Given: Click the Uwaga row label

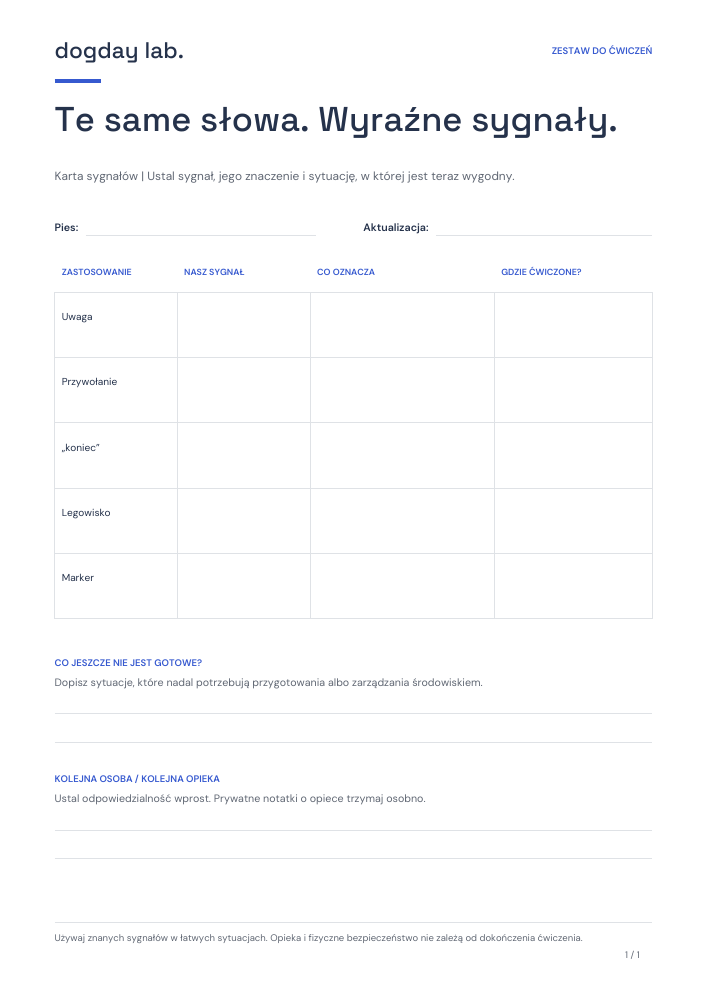Looking at the screenshot, I should tap(77, 317).
